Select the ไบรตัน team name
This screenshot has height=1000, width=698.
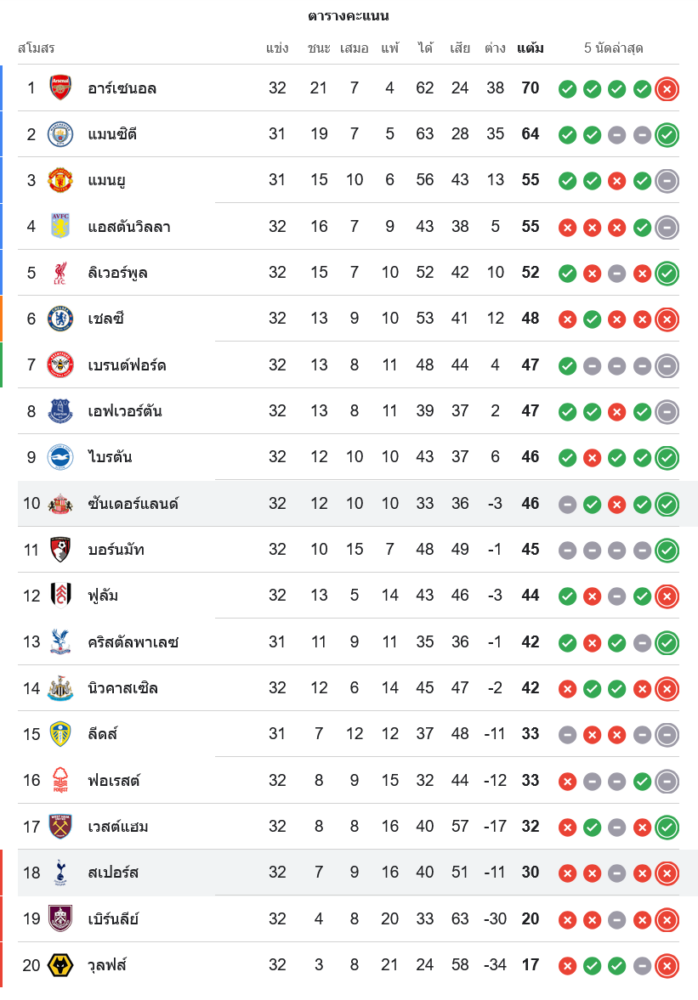(109, 458)
